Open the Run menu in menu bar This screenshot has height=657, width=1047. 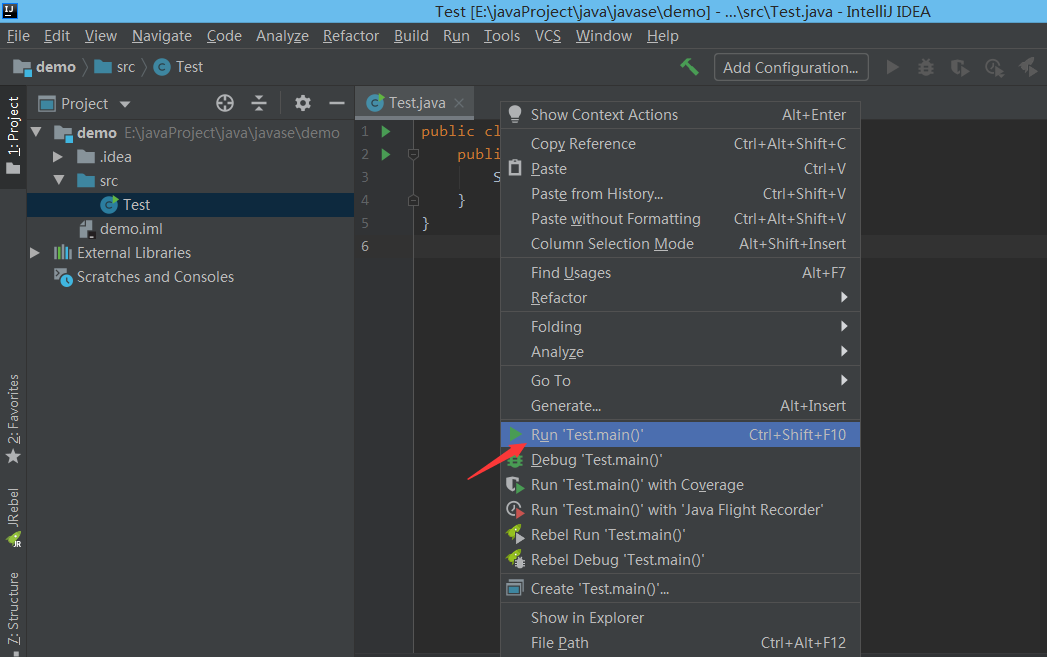456,36
